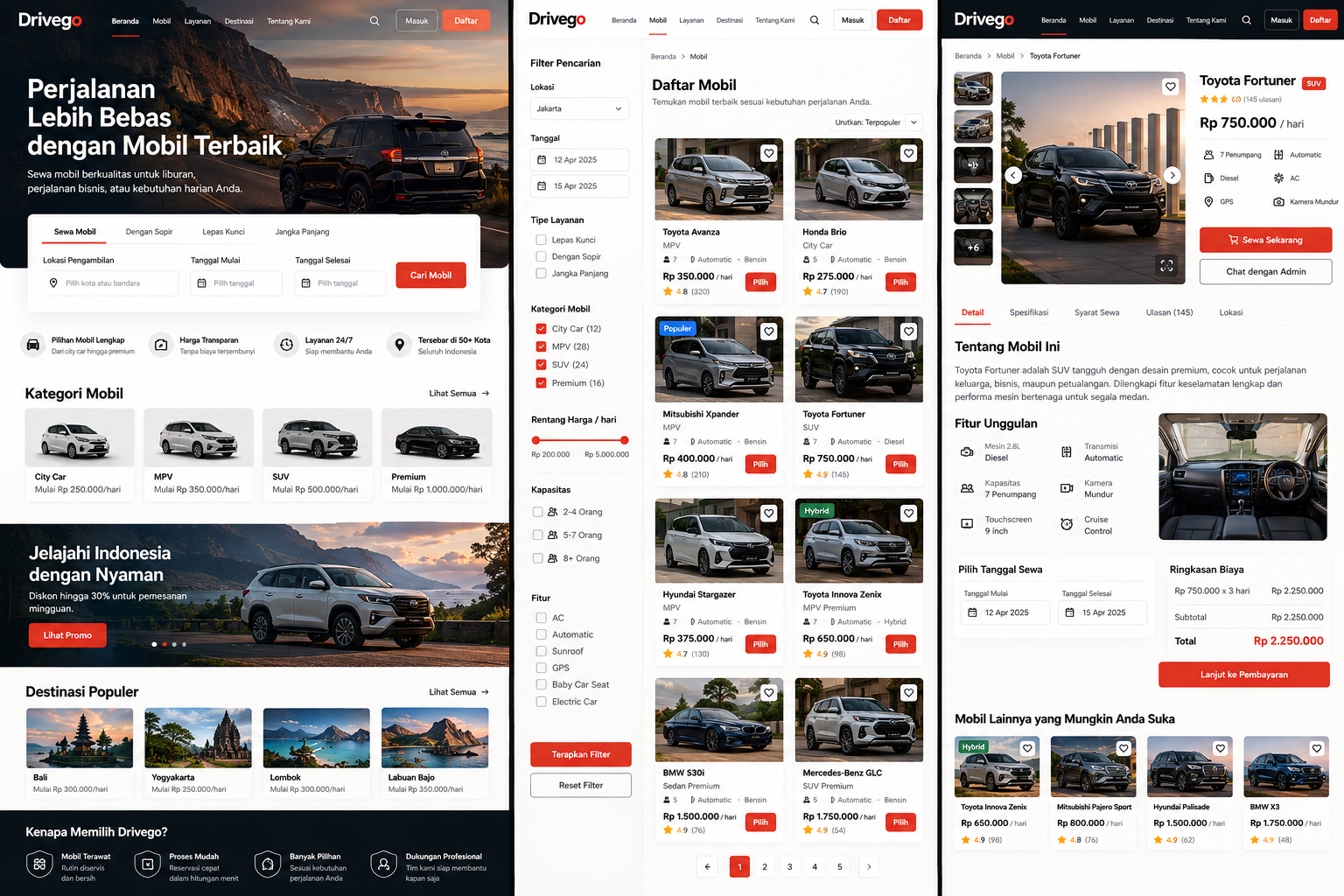Screen dimensions: 1344x896
Task: Switch to the Dengan Sopir search tab
Action: [149, 232]
